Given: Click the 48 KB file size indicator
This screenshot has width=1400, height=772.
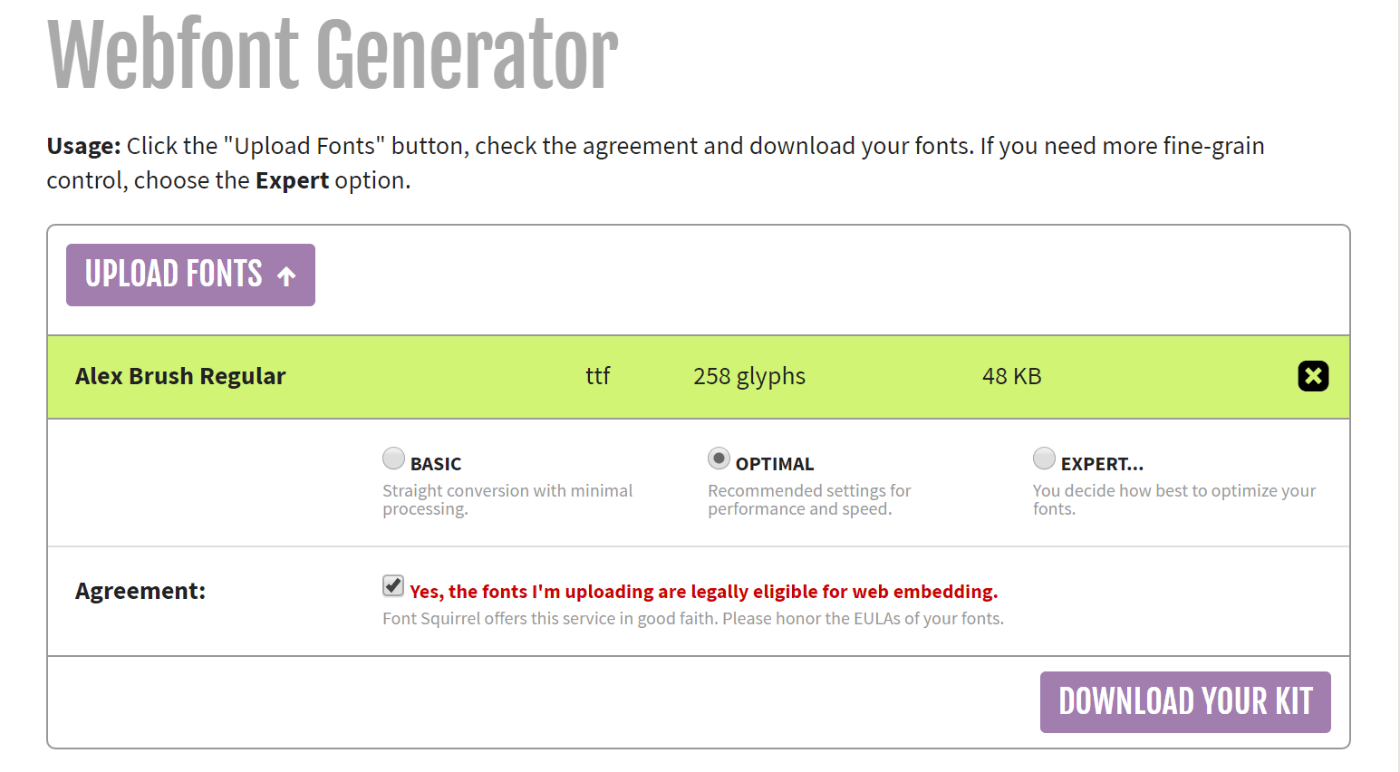Looking at the screenshot, I should click(x=1011, y=376).
